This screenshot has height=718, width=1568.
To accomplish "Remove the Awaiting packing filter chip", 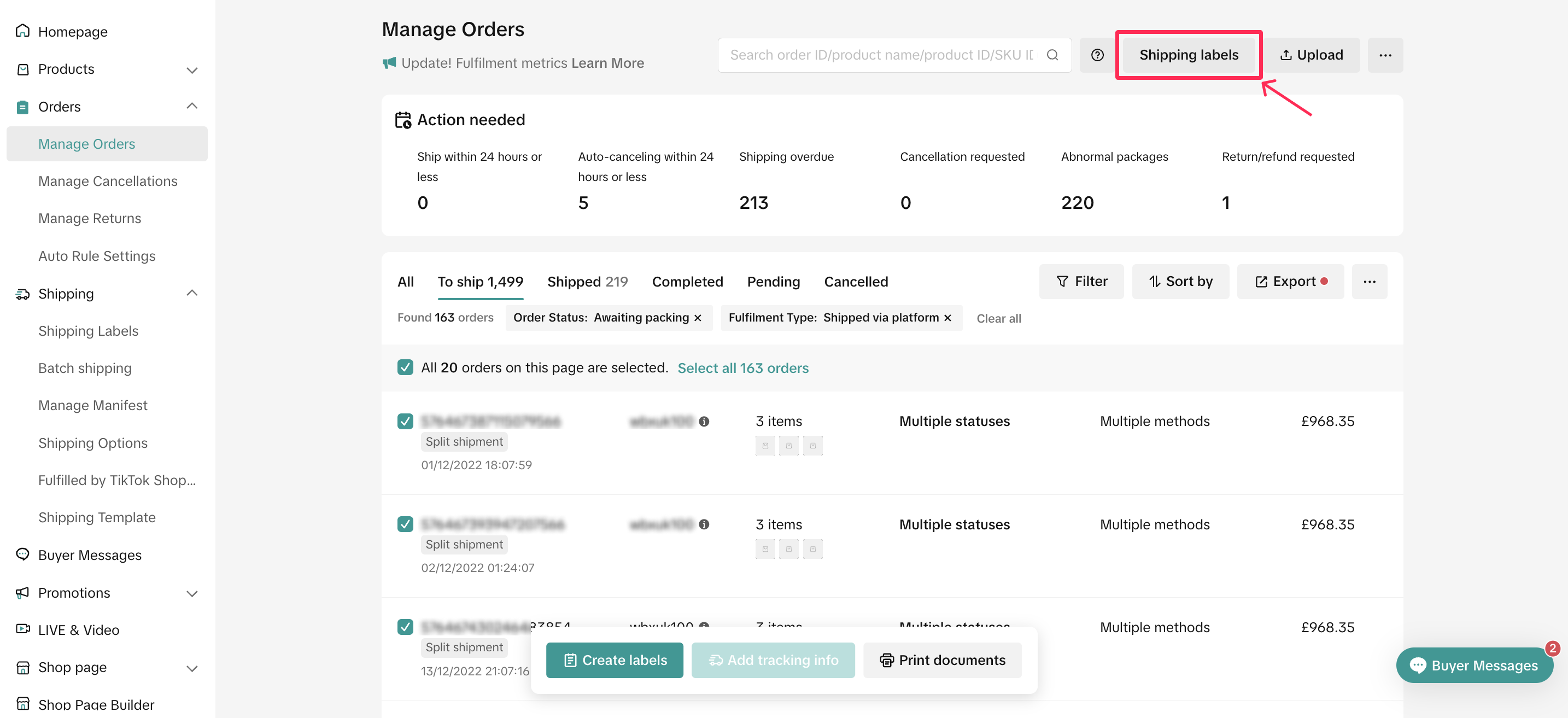I will pos(698,318).
